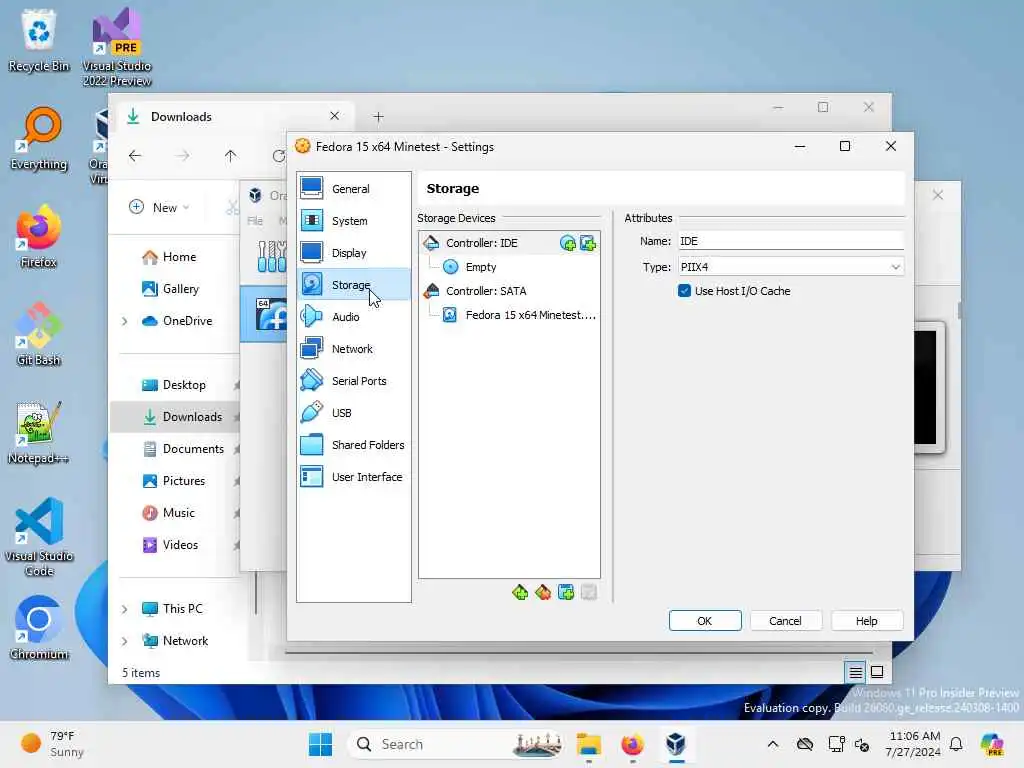This screenshot has height=768, width=1024.
Task: Open the Windows Start menu
Action: pos(320,744)
